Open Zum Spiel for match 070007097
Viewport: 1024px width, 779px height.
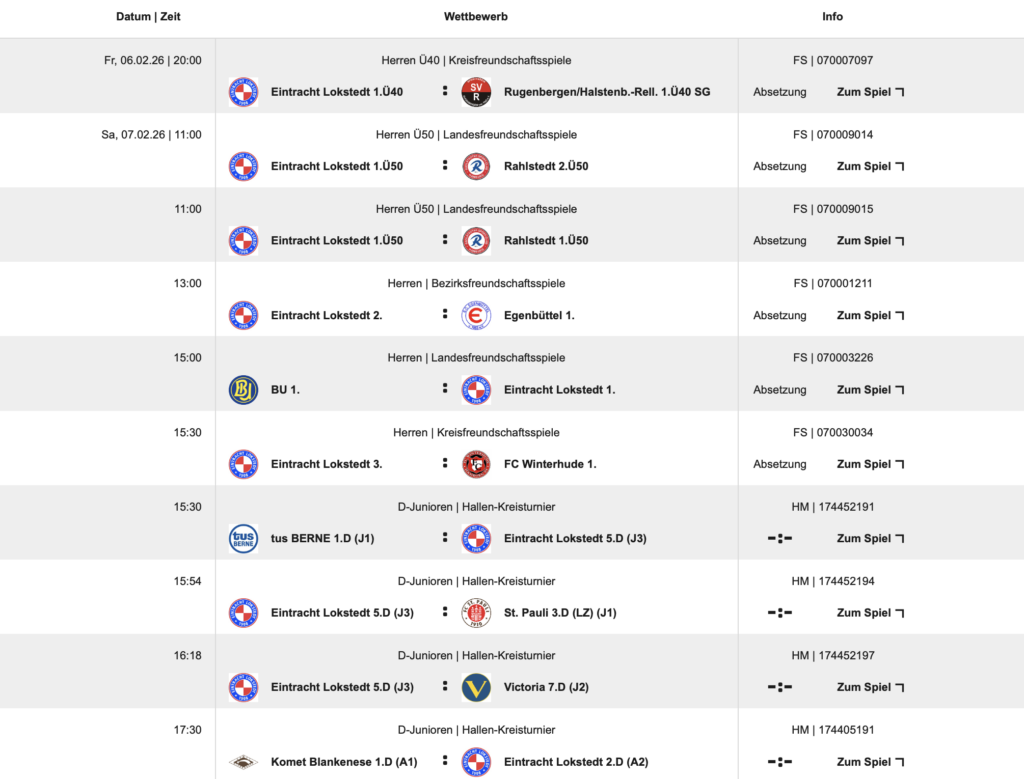[x=870, y=92]
